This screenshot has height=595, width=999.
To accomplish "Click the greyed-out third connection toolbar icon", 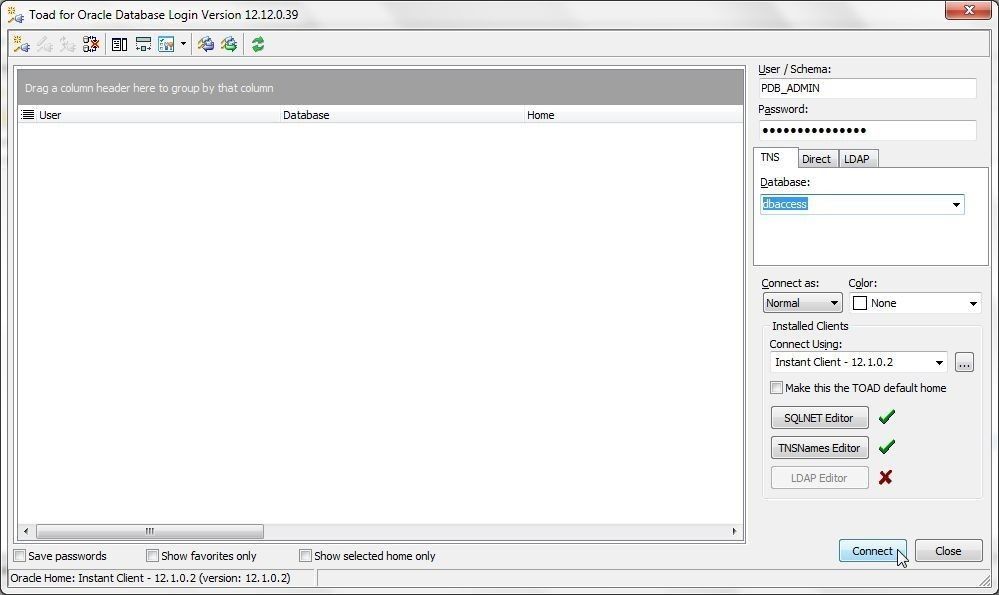I will 68,44.
